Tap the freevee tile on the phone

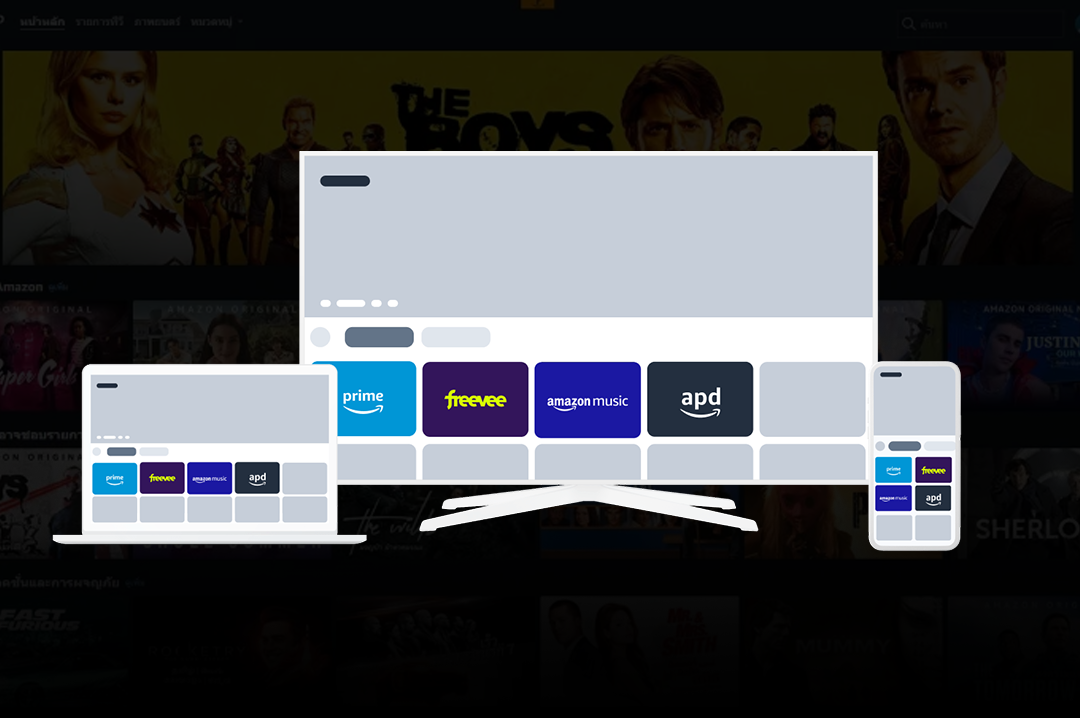click(933, 470)
